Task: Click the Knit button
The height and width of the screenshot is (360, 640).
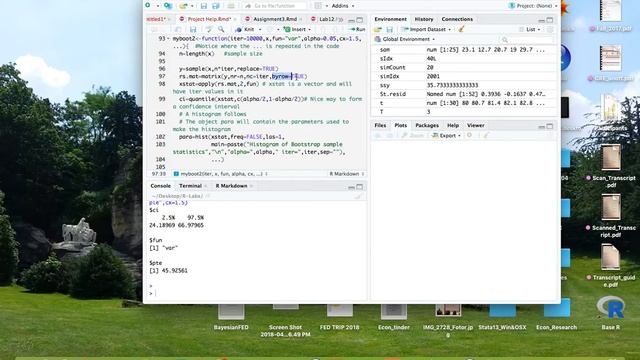Action: click(245, 29)
